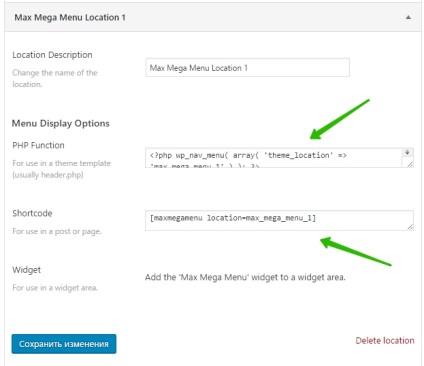This screenshot has width=424, height=366.
Task: Click the 'Add the Max Mega Menu widget' text
Action: 245,277
